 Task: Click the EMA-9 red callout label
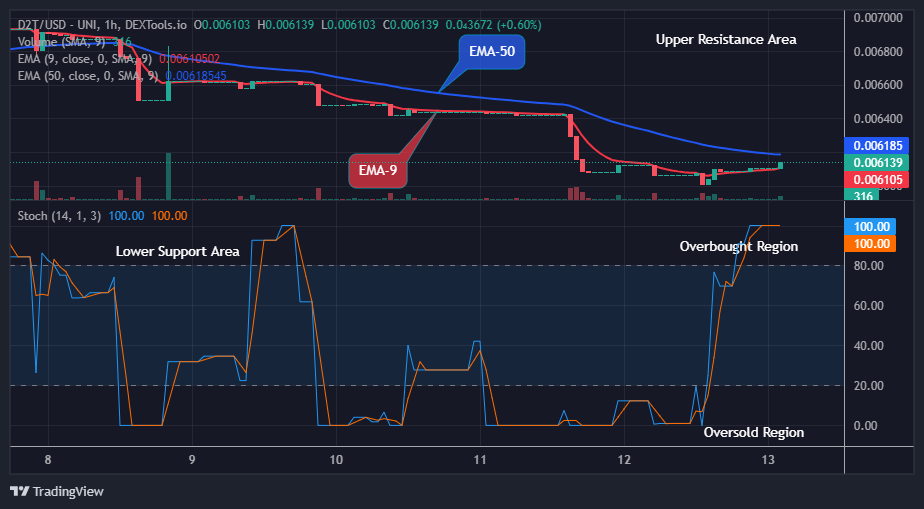[378, 171]
